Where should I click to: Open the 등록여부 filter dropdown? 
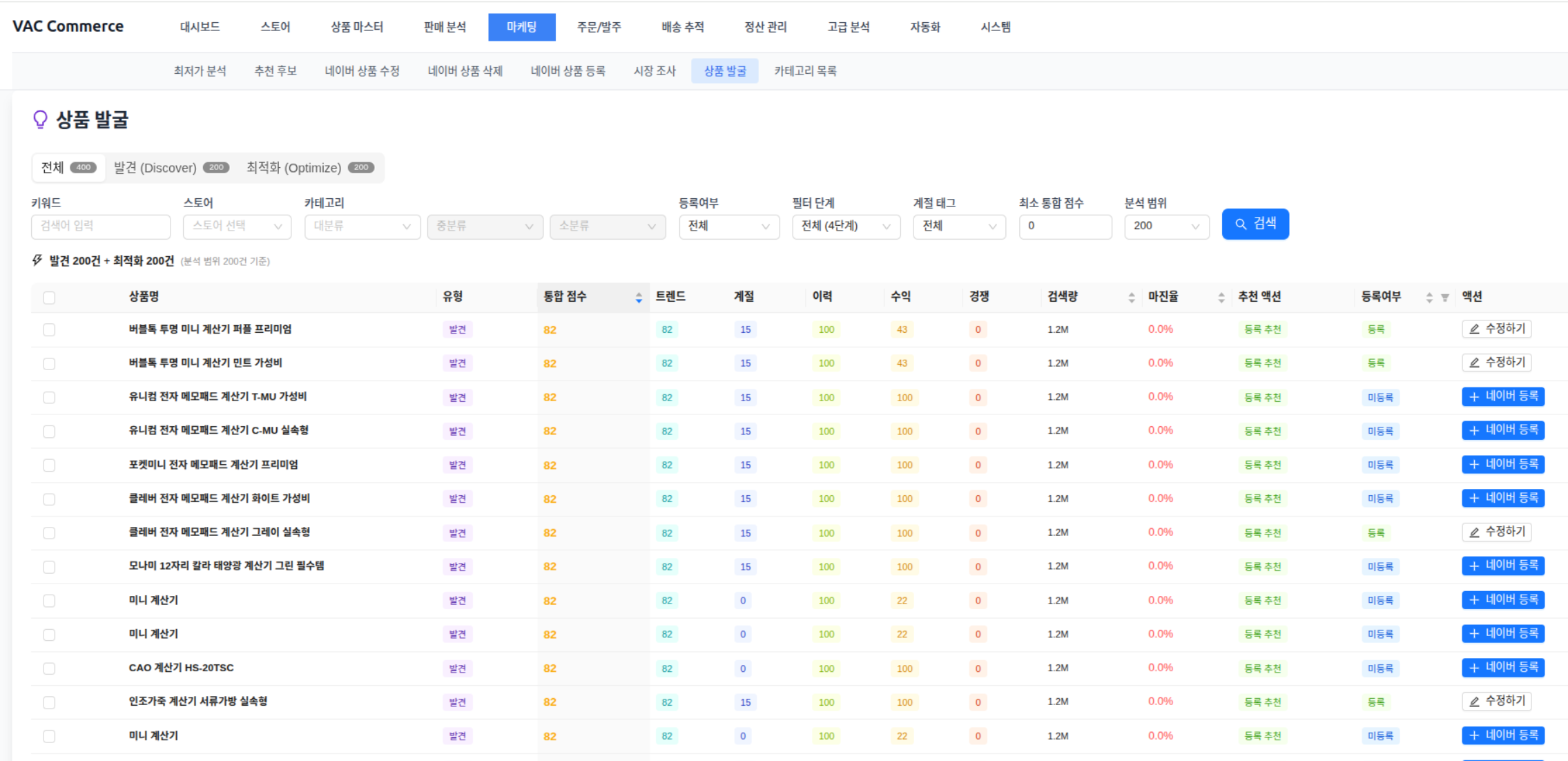(729, 226)
